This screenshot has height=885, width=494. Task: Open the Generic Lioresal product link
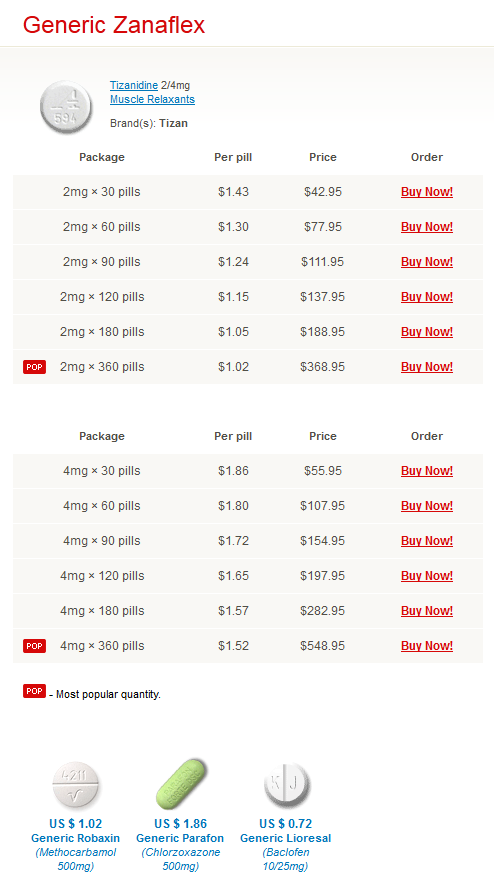(x=286, y=838)
